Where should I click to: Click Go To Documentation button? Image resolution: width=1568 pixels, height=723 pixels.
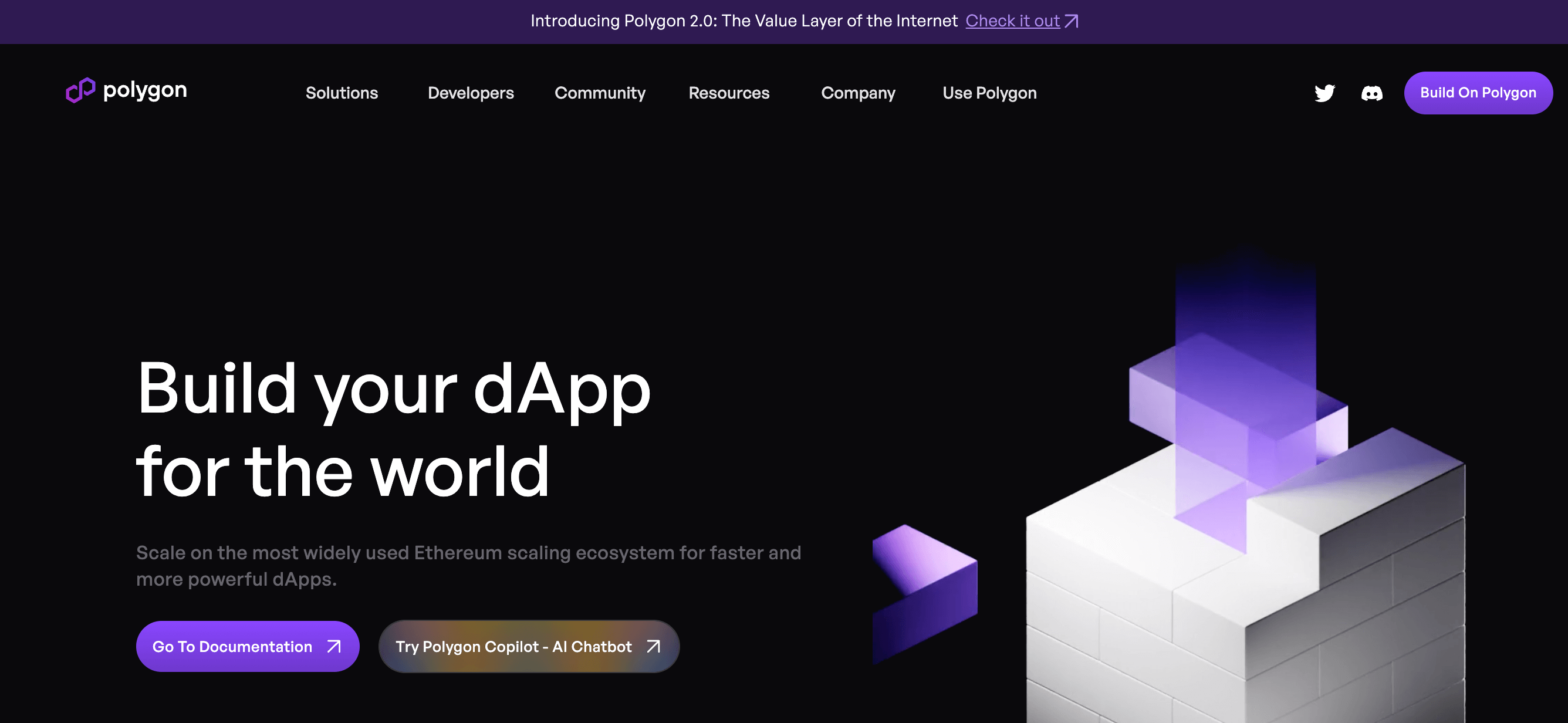(248, 646)
